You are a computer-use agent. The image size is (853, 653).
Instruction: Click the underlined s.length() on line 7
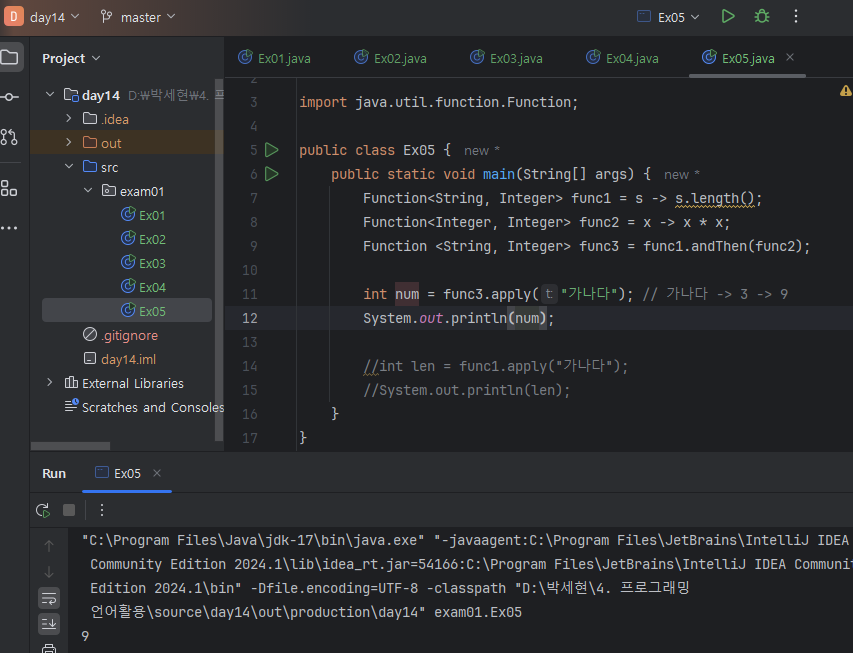point(714,198)
